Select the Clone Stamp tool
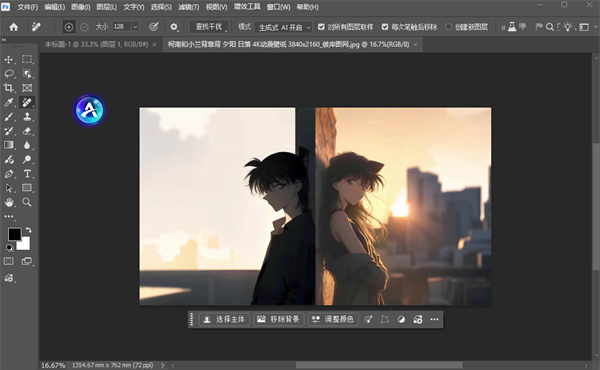Viewport: 600px width, 370px height. 27,117
